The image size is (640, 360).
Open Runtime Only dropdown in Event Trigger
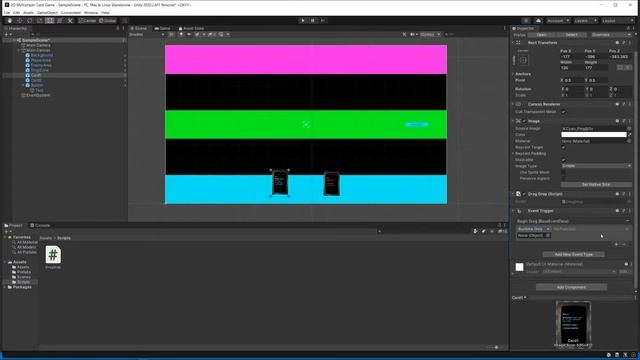534,229
